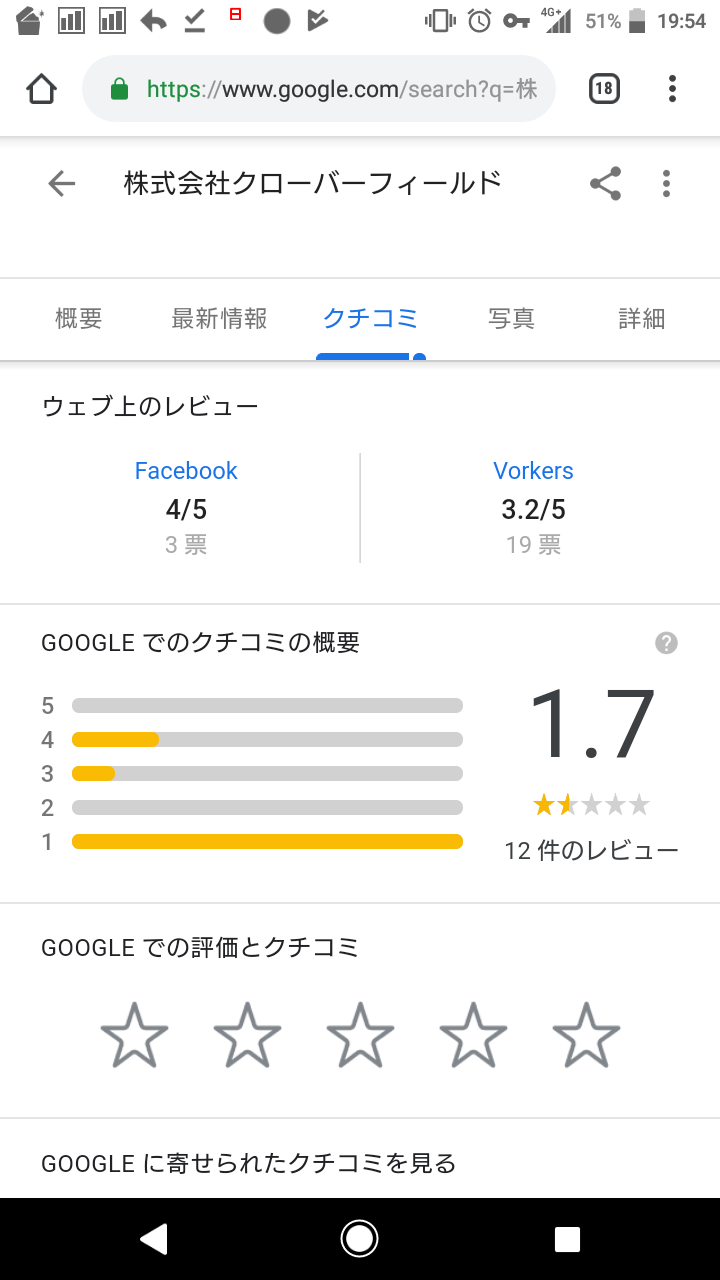Open Android recent apps square button
The height and width of the screenshot is (1280, 720).
[x=567, y=1239]
